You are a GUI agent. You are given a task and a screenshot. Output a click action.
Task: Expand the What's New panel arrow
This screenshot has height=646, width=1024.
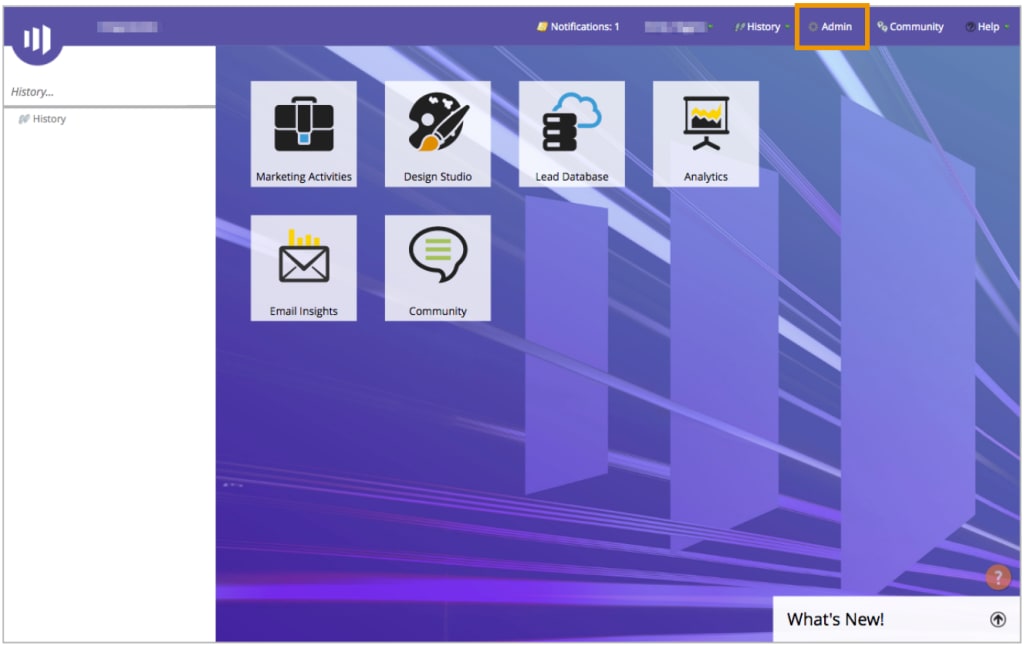pyautogui.click(x=997, y=619)
